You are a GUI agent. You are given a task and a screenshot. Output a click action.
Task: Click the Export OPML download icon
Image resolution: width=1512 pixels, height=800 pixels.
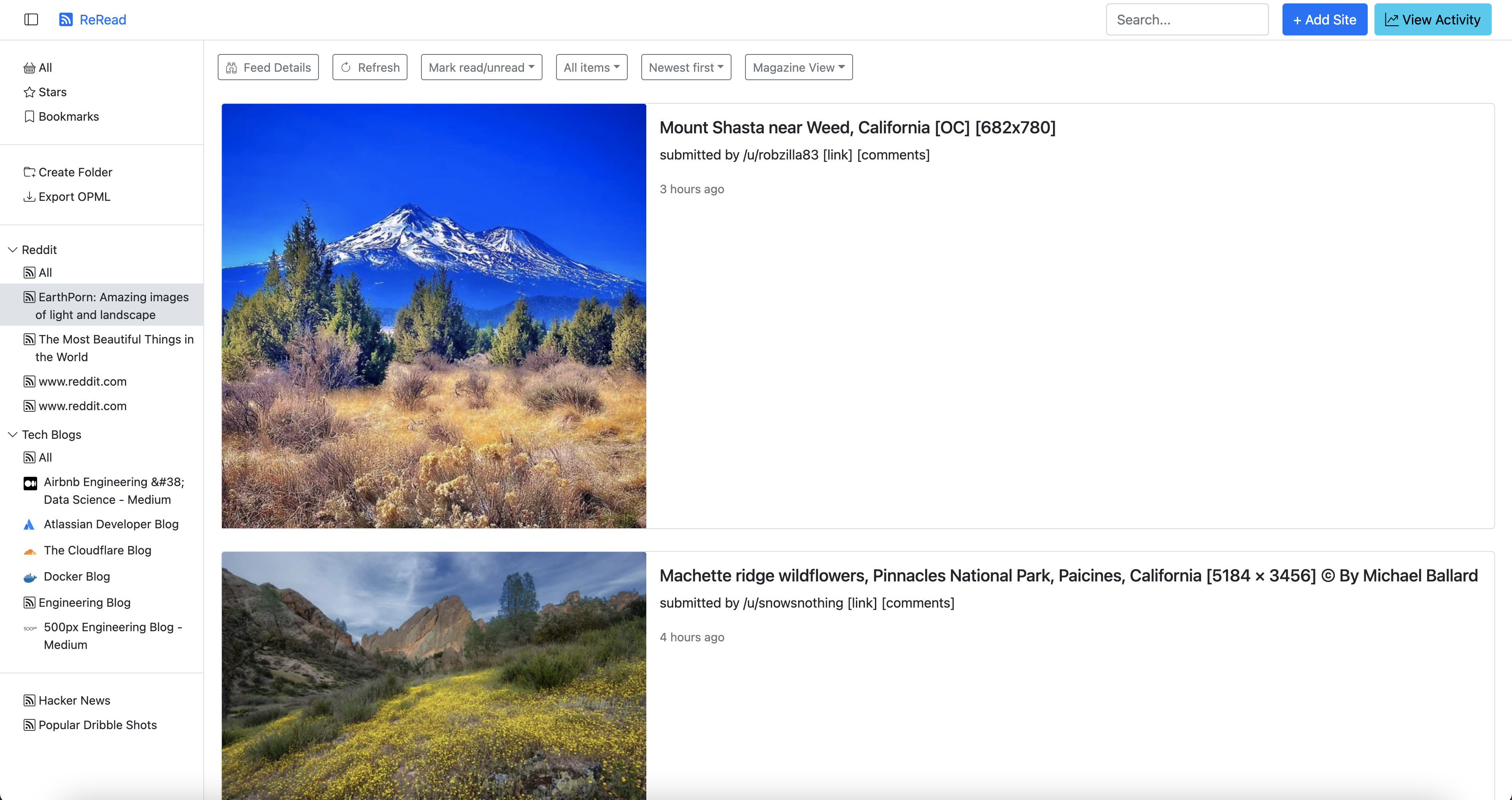coord(30,197)
